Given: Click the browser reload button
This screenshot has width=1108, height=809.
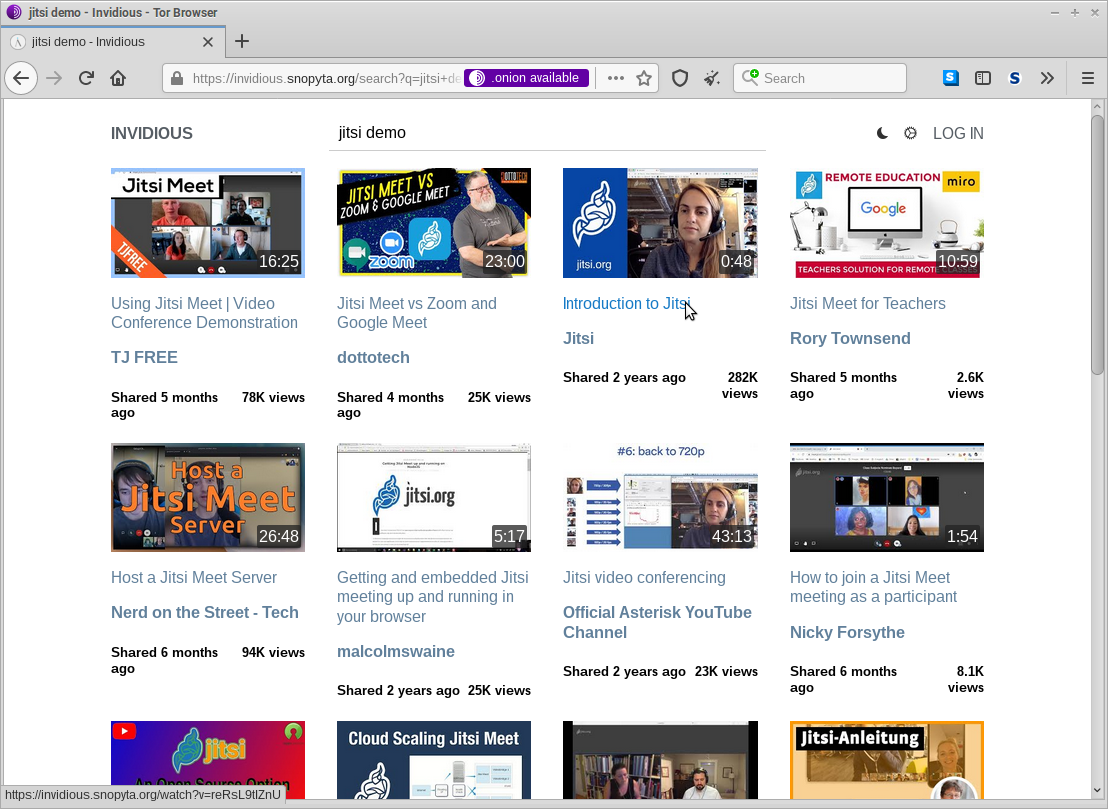Looking at the screenshot, I should point(87,78).
